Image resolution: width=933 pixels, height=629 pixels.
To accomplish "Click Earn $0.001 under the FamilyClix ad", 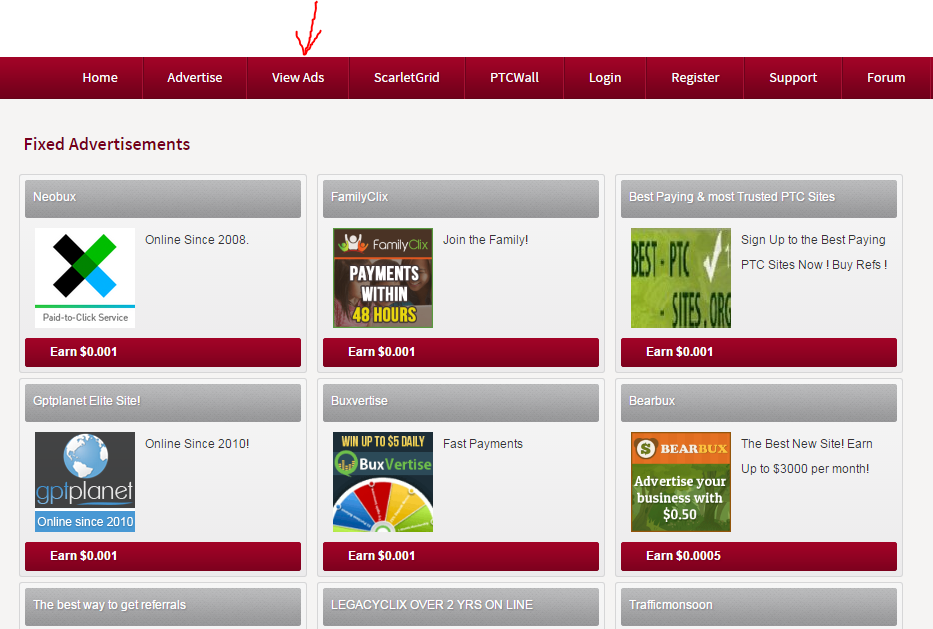I will [460, 352].
